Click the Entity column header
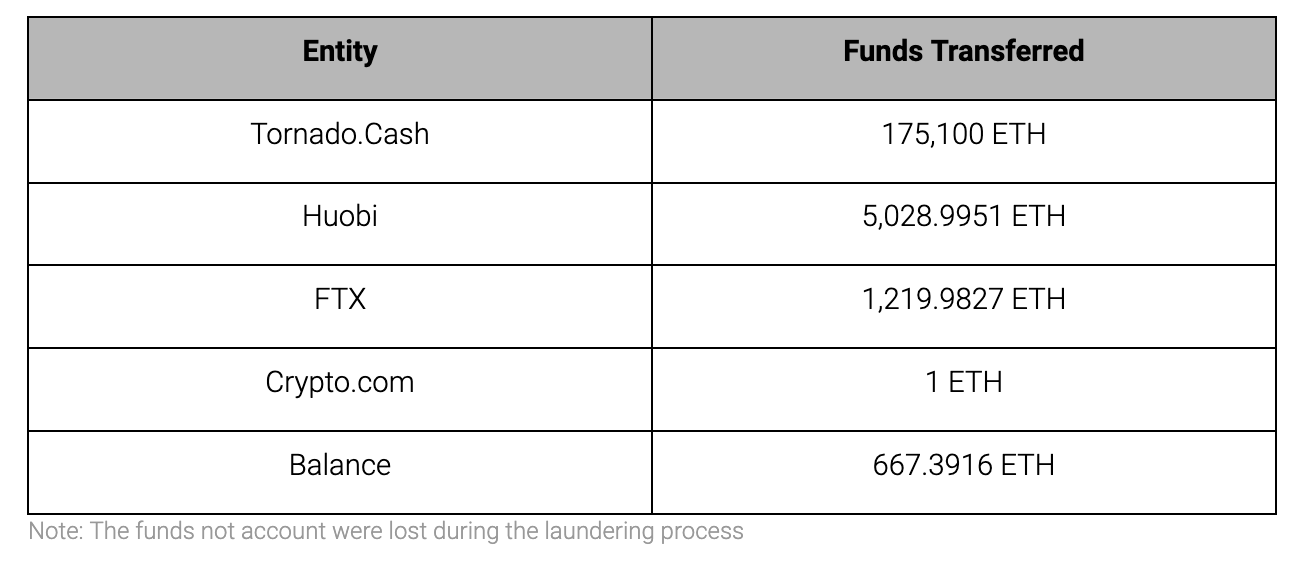Image resolution: width=1306 pixels, height=566 pixels. [x=340, y=58]
